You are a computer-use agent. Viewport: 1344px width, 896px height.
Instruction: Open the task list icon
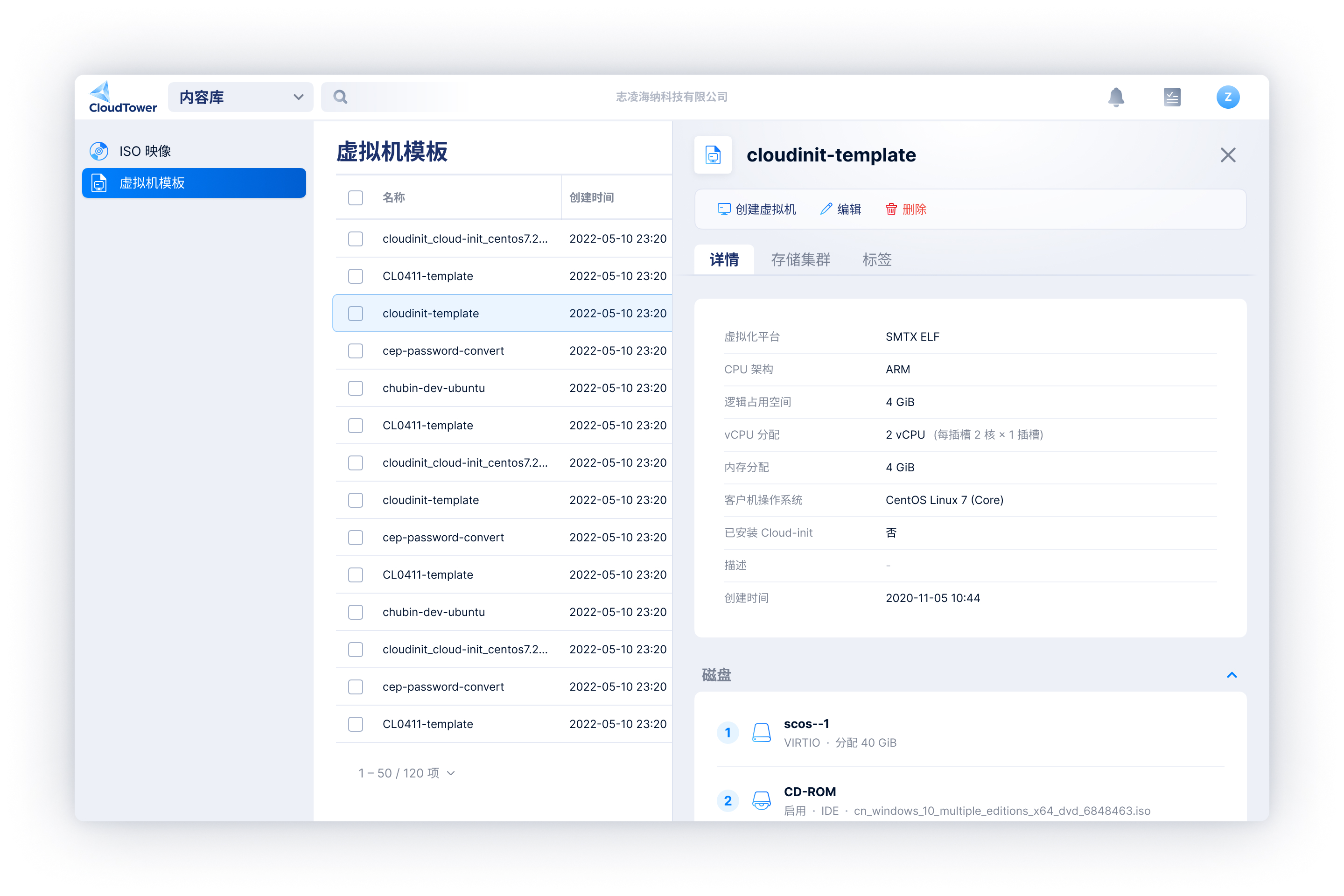pos(1172,97)
